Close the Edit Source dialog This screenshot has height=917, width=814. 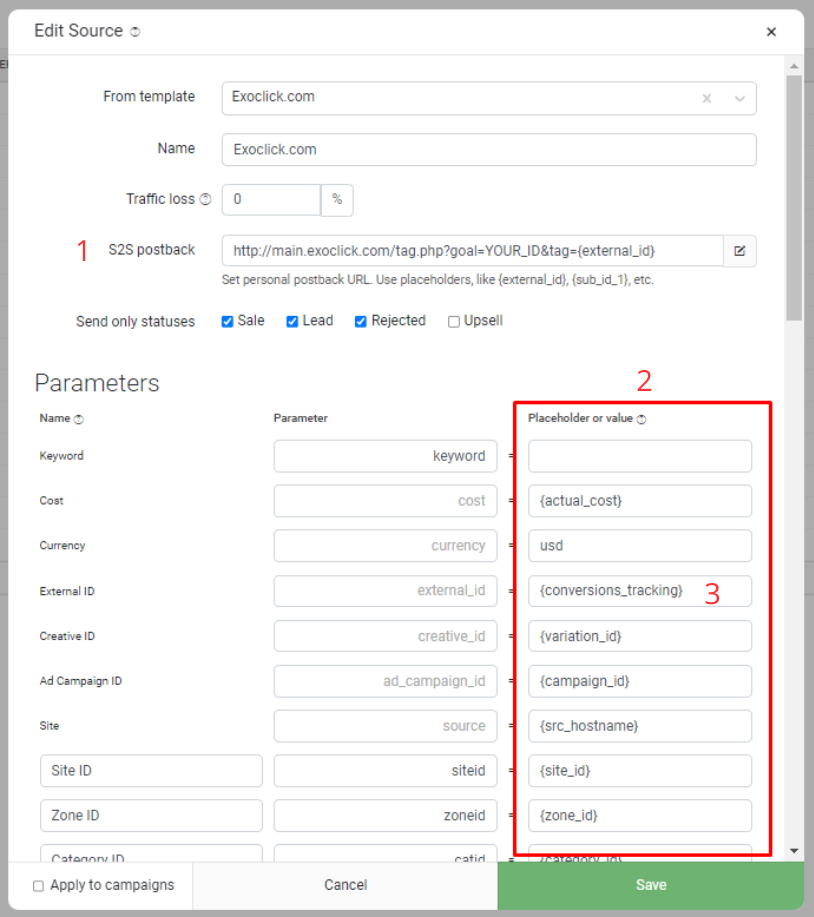click(x=771, y=32)
